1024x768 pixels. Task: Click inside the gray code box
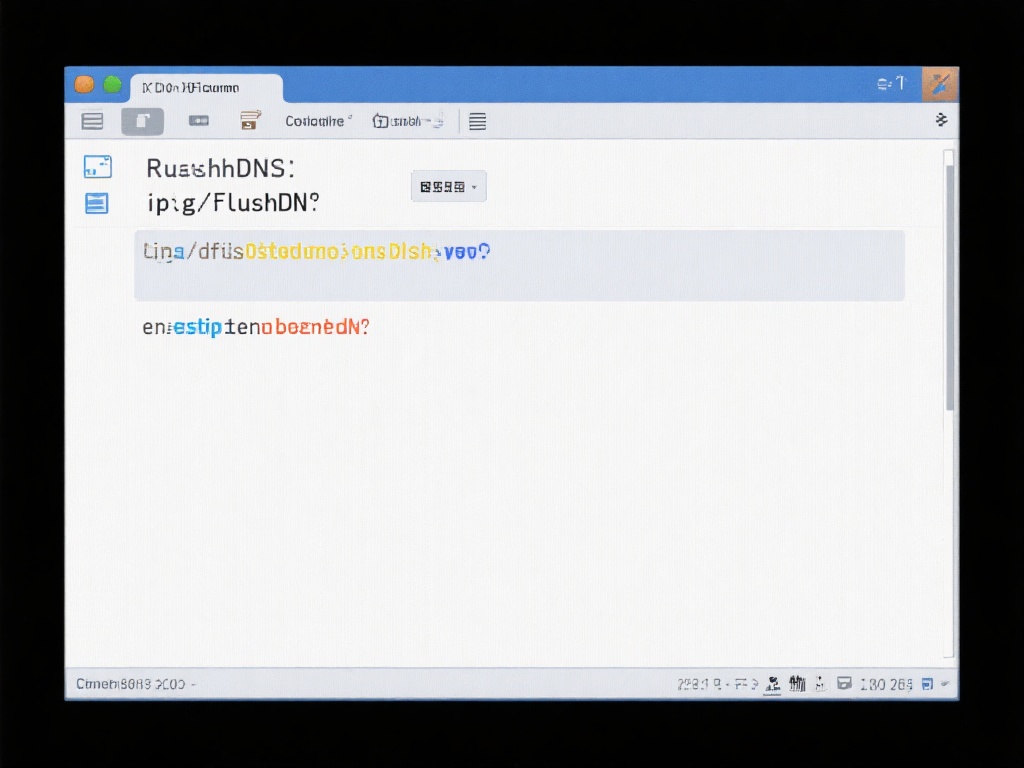point(519,265)
